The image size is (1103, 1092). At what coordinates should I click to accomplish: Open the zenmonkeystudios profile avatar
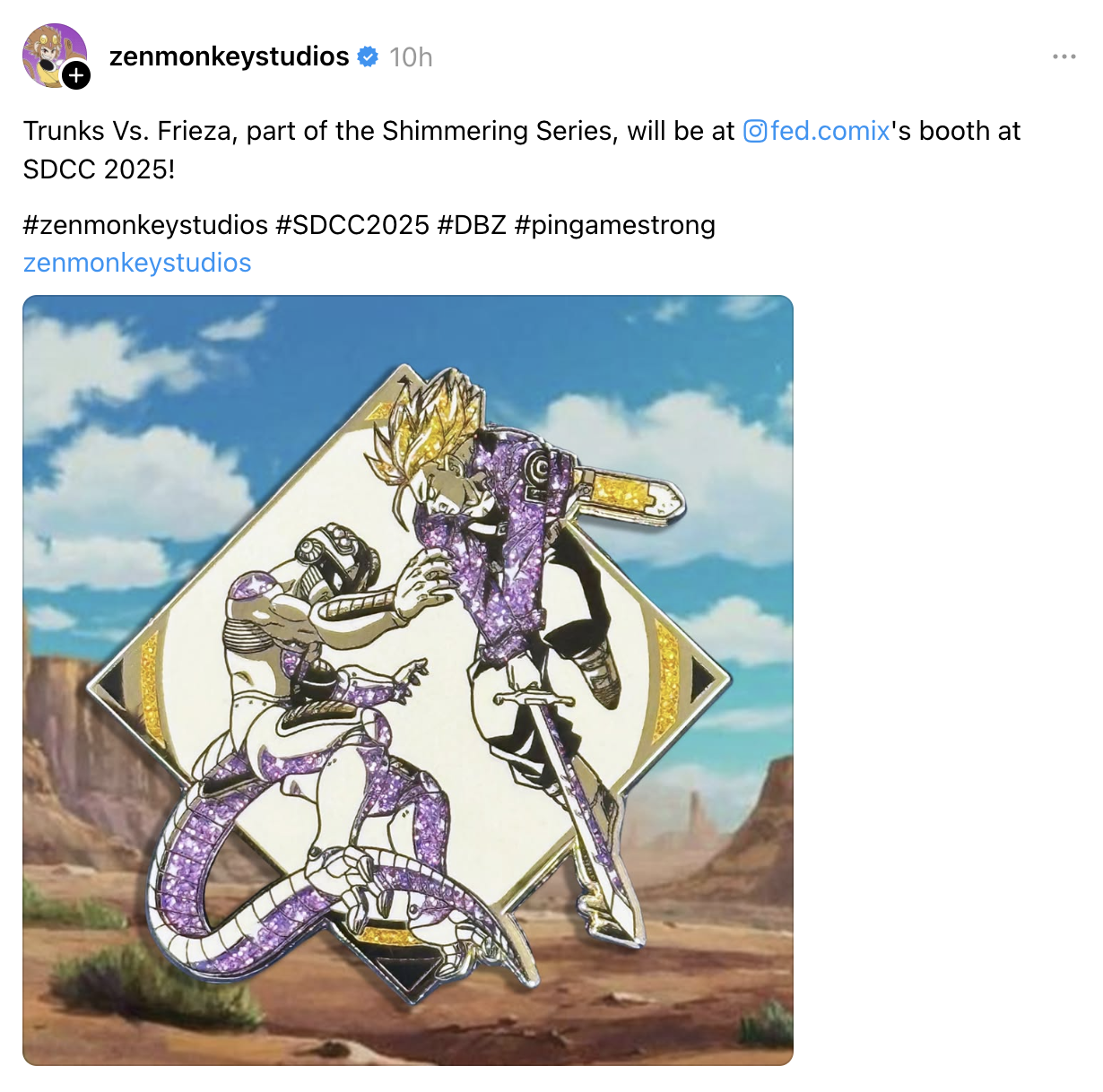[54, 56]
